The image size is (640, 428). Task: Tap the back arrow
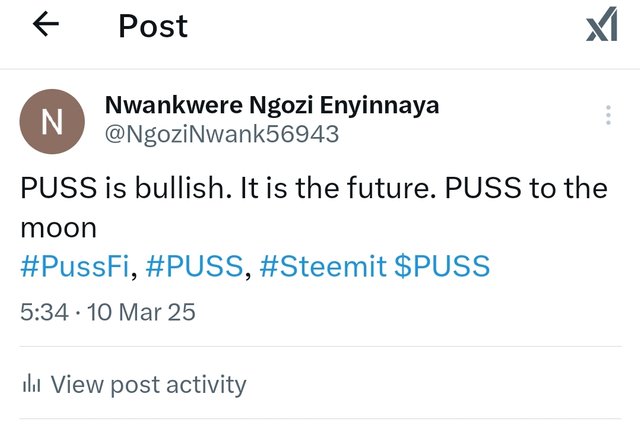47,26
